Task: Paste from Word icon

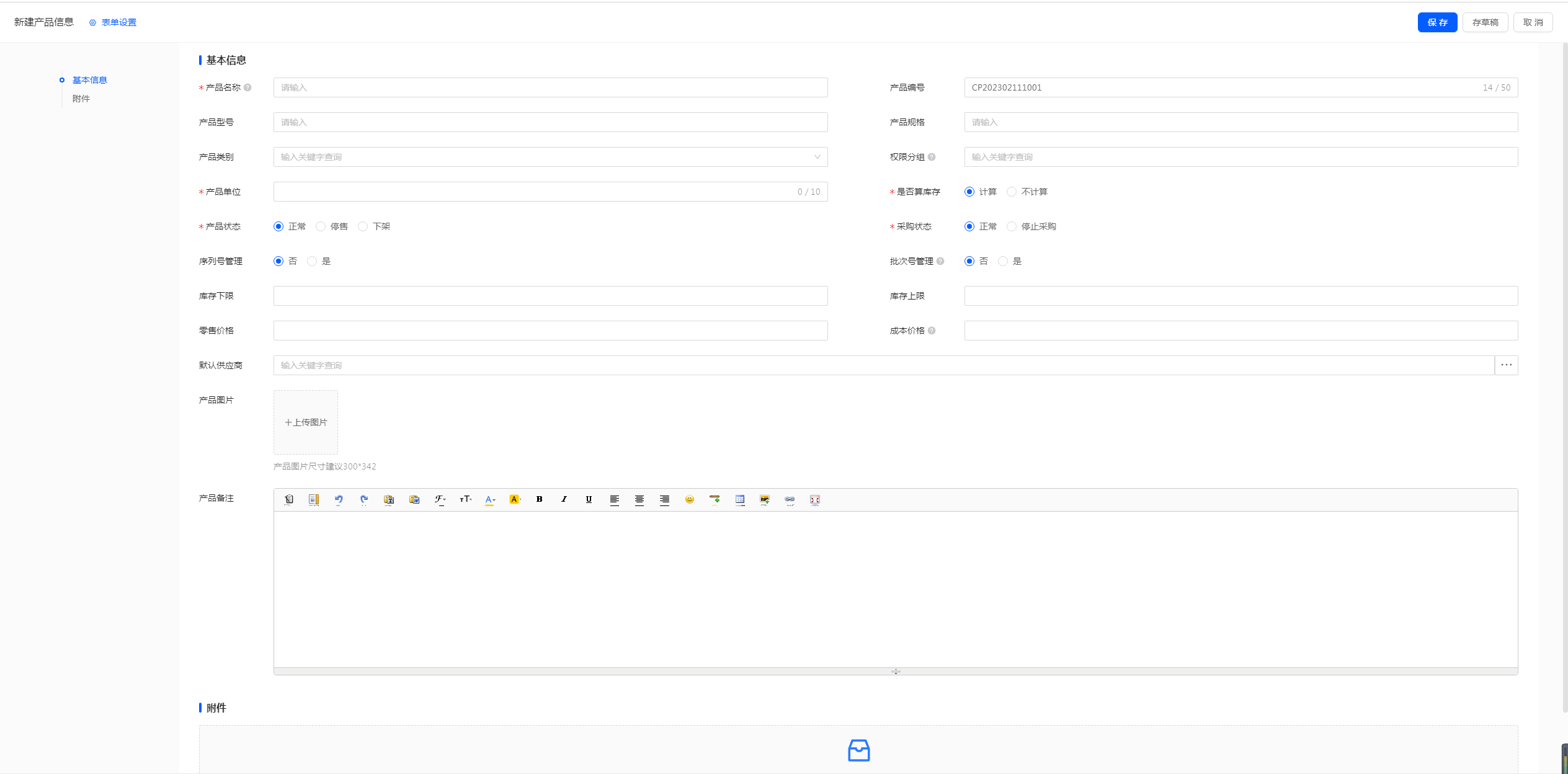Action: [414, 499]
